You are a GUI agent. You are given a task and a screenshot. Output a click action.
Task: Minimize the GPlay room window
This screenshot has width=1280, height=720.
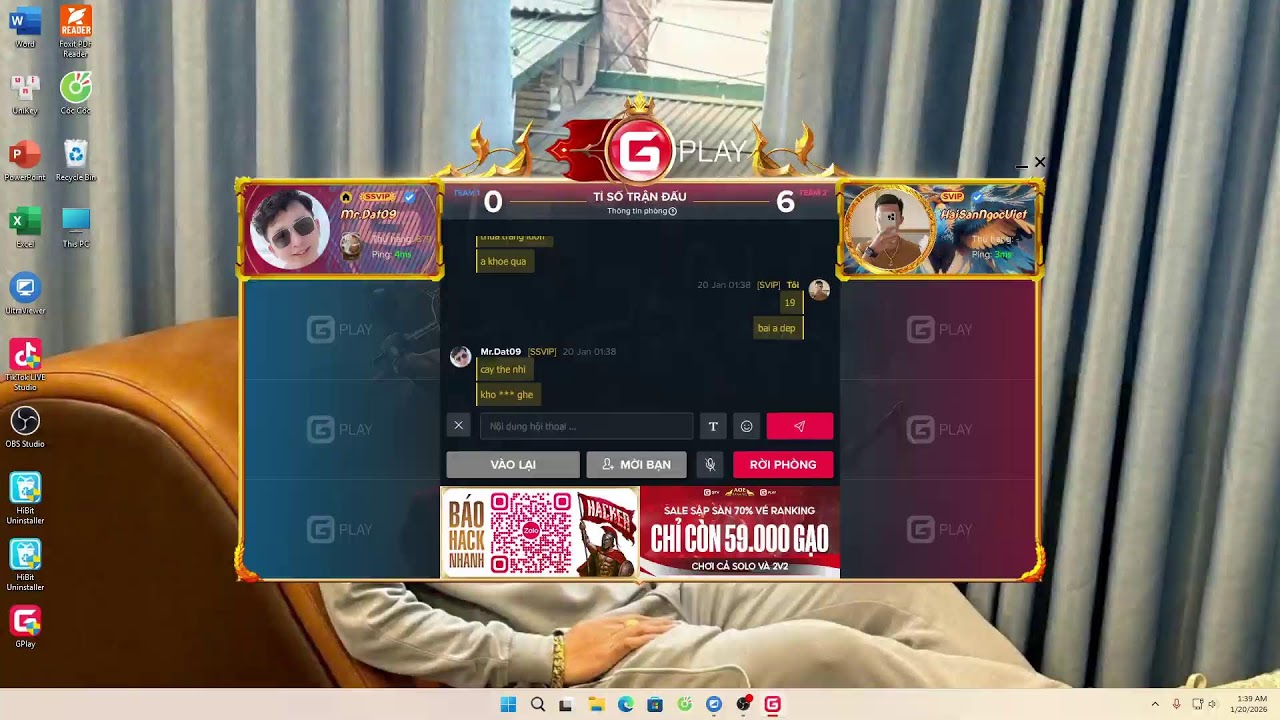click(1021, 166)
